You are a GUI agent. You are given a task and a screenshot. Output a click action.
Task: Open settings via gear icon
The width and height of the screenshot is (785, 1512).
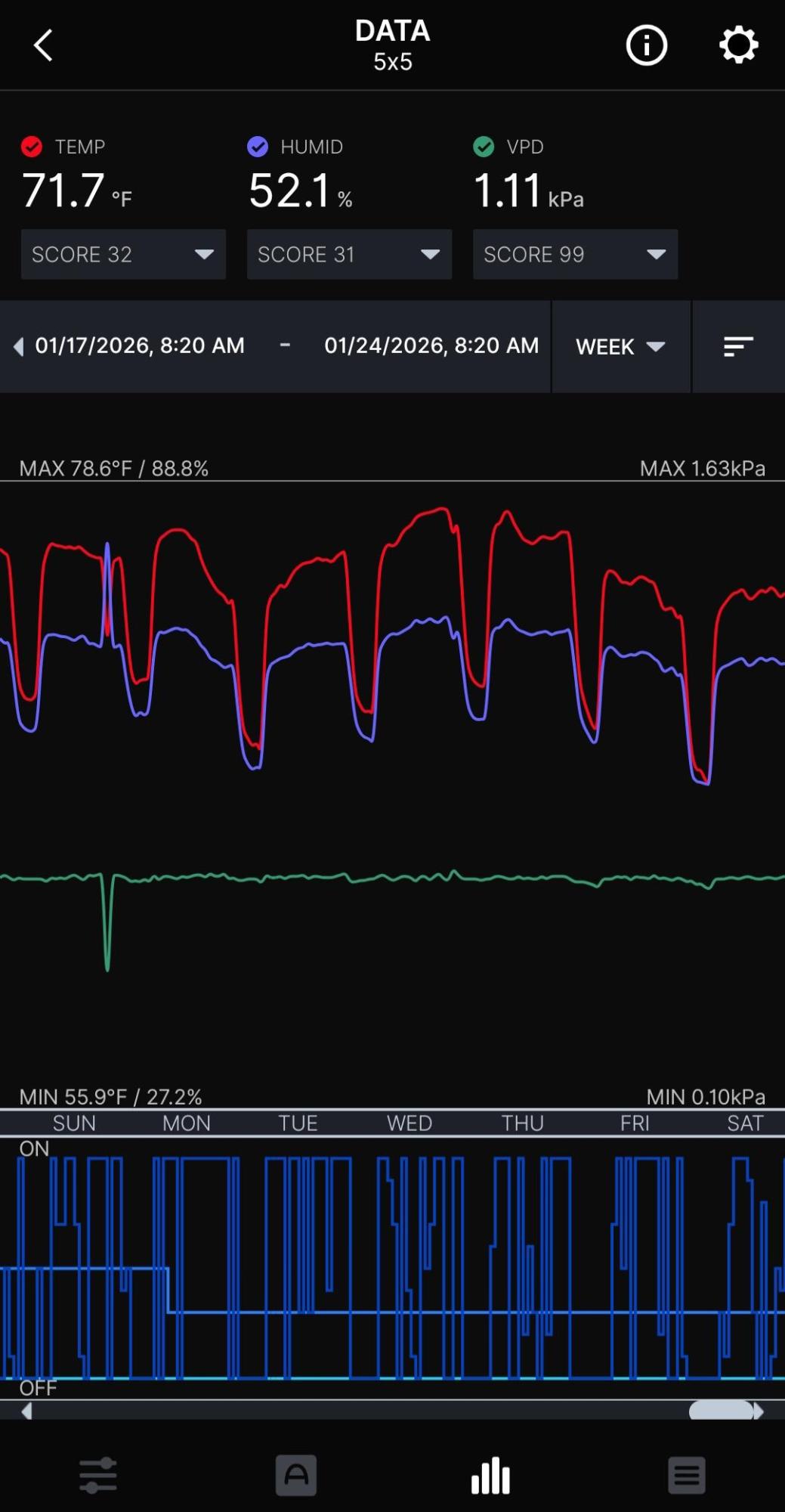coord(737,45)
